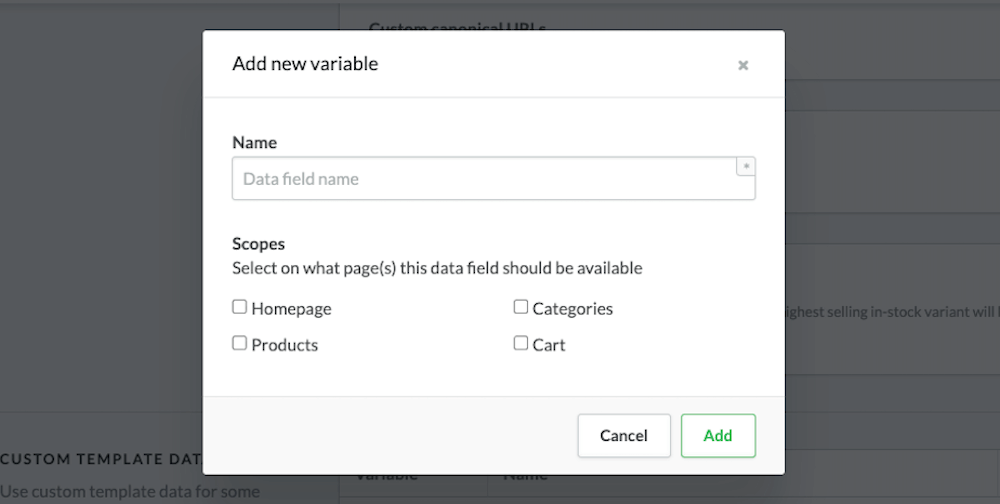Select the Products label text
Viewport: 1000px width, 504px height.
point(284,345)
